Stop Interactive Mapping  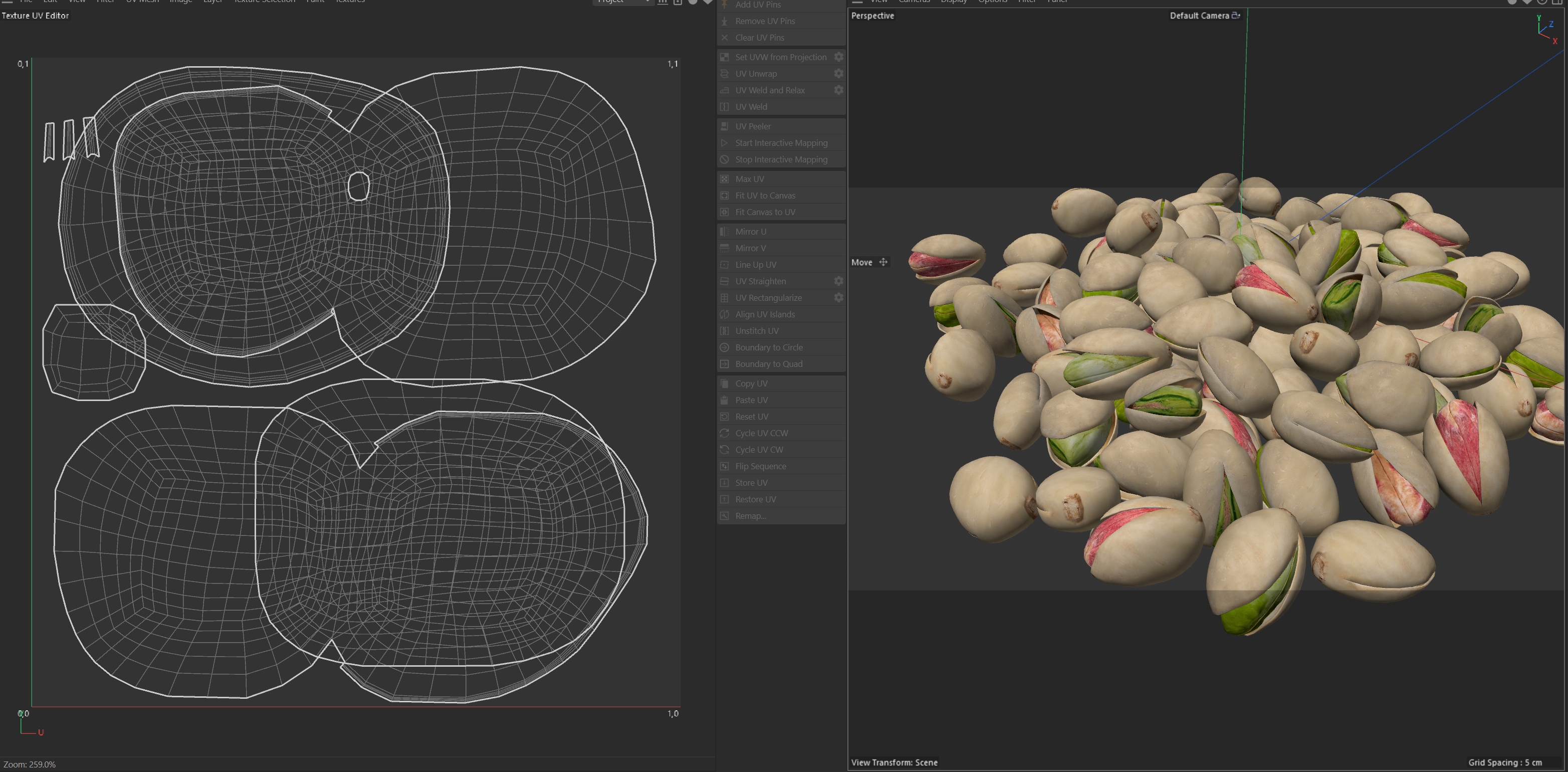coord(781,159)
